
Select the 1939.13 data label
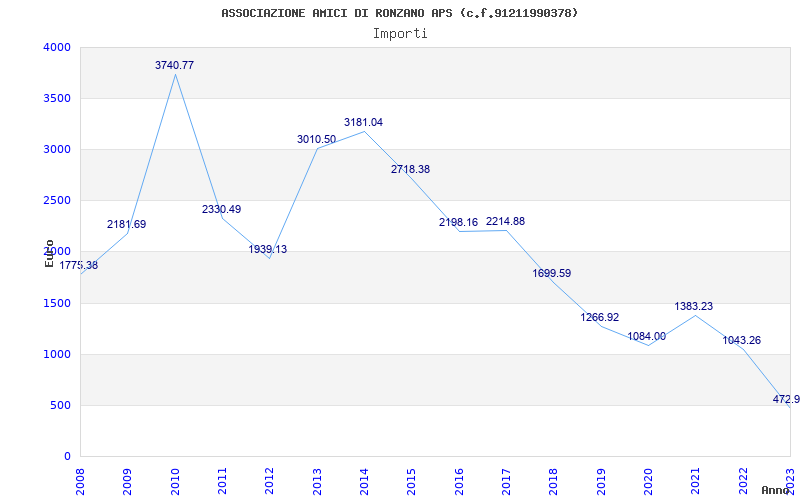pos(268,249)
